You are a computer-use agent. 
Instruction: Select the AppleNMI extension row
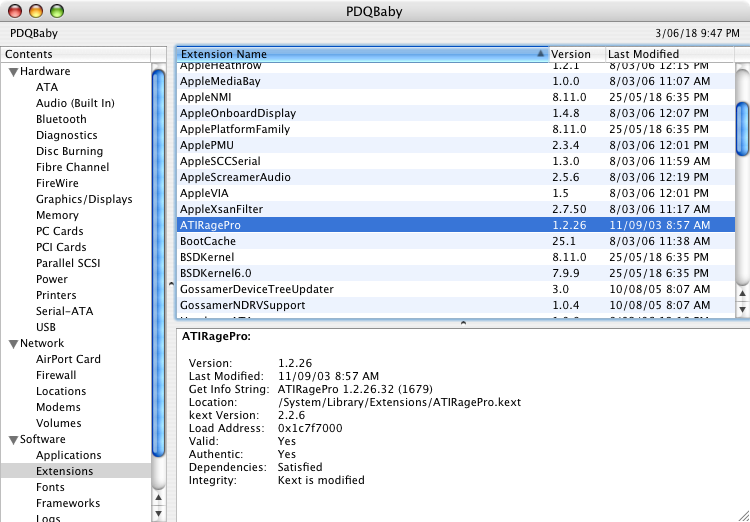click(x=456, y=97)
